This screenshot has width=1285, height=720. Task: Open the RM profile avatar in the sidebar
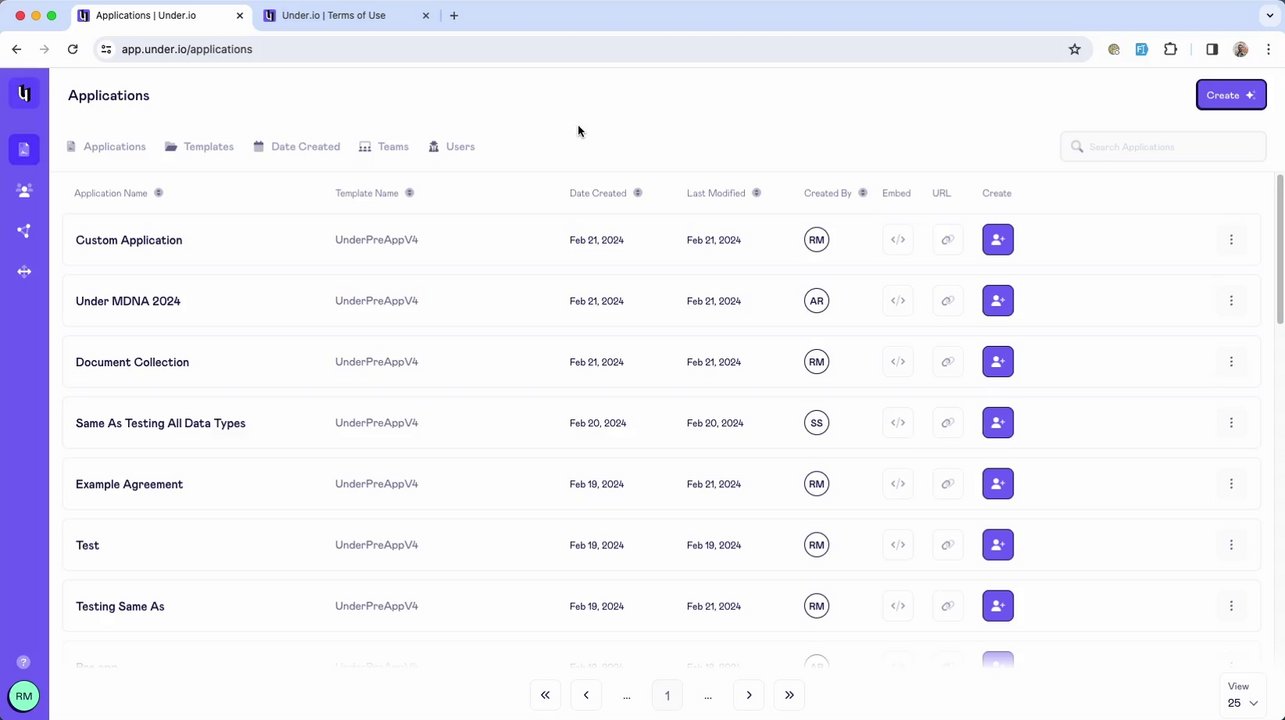[x=24, y=696]
